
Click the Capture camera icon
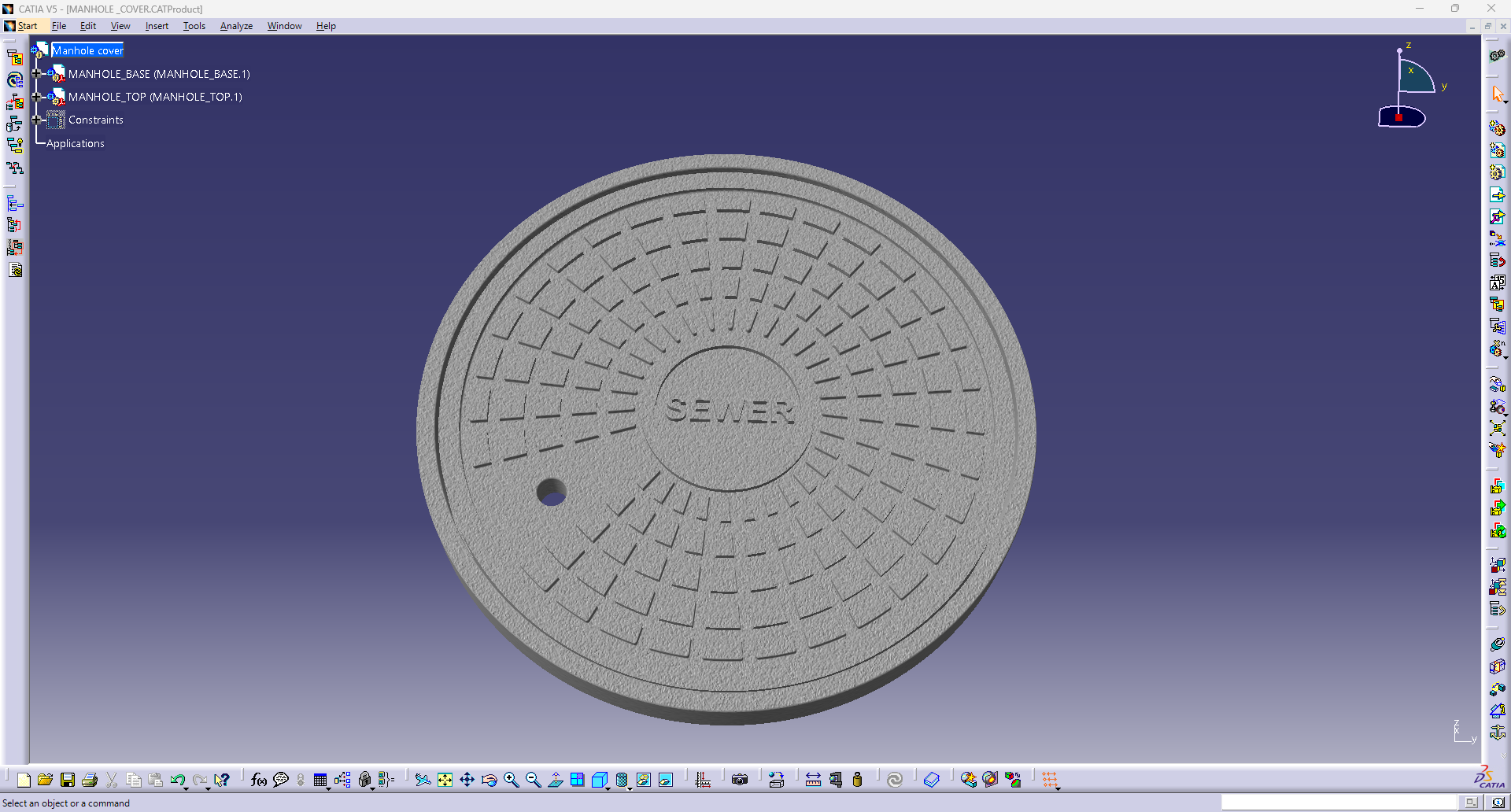pos(740,780)
